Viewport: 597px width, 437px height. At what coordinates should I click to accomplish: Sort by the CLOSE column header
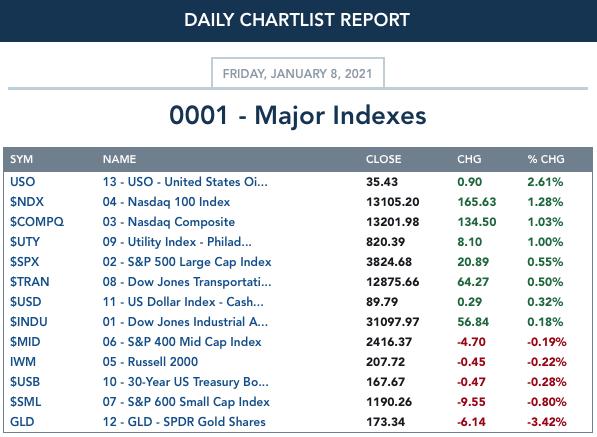[x=383, y=159]
